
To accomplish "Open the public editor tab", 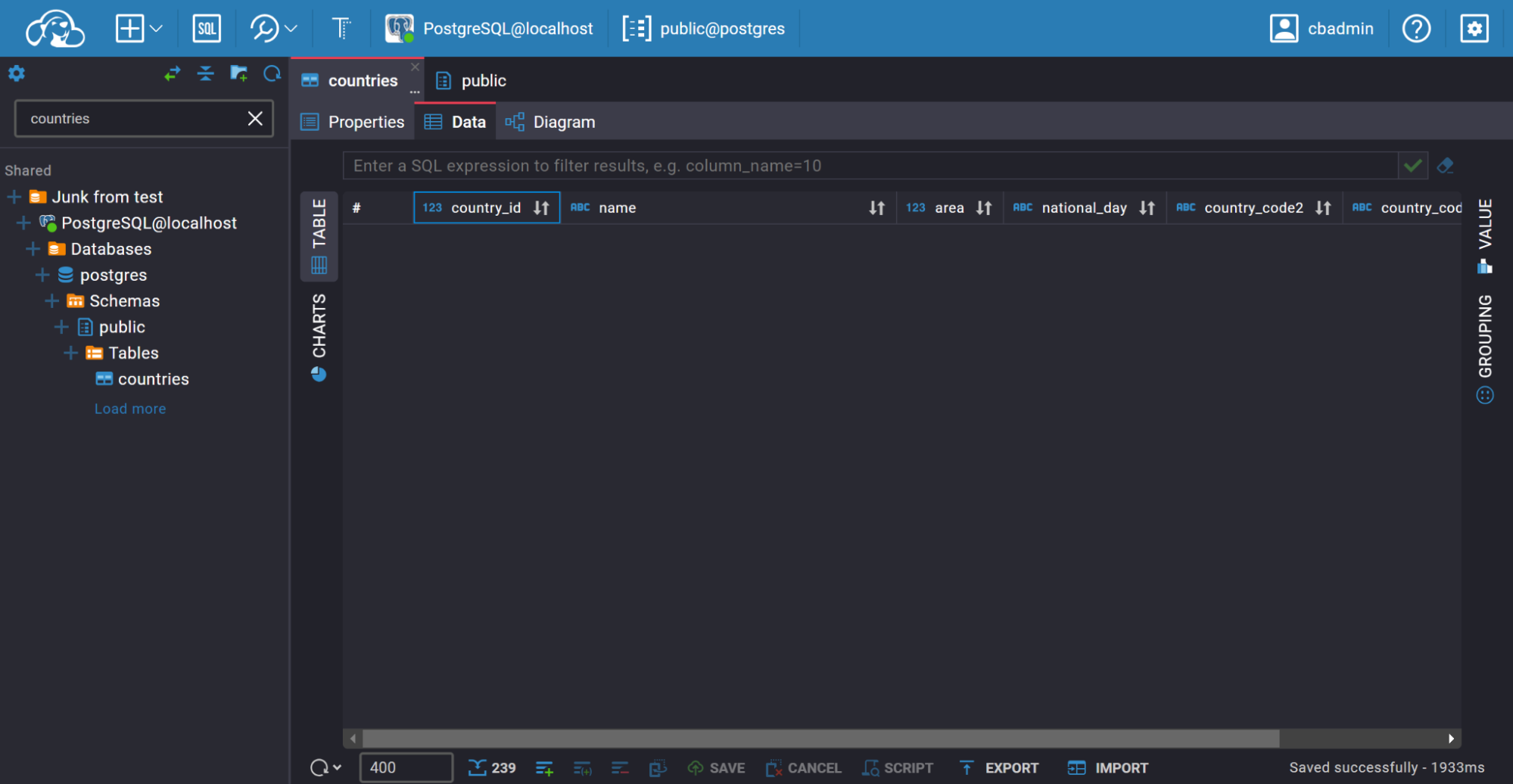I will pyautogui.click(x=471, y=80).
